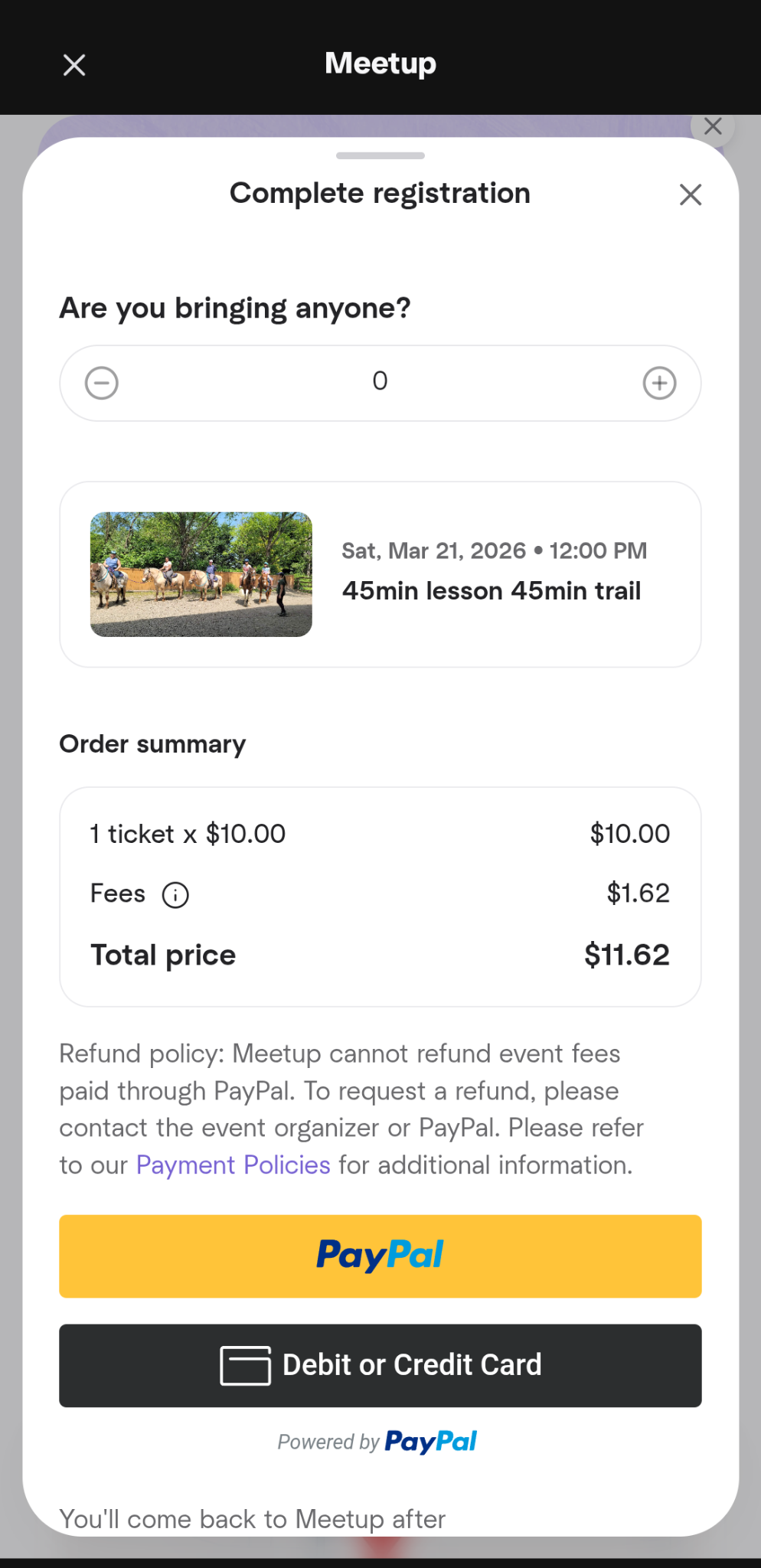Viewport: 761px width, 1568px height.
Task: Tap the 1 ticket x $10.00 row
Action: tap(188, 834)
